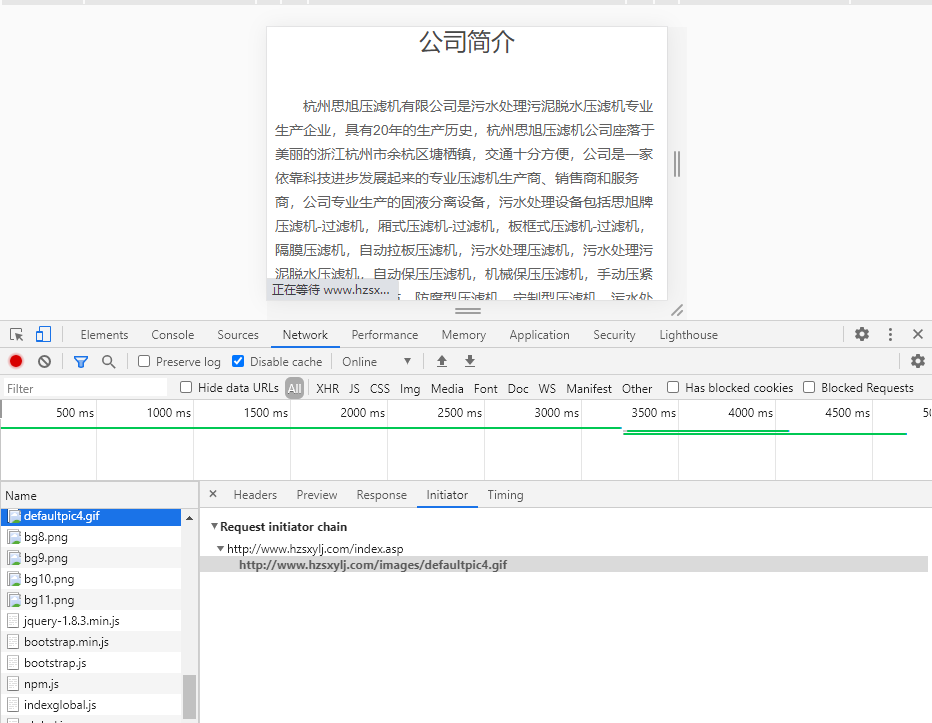Show the Response tab for the request
Screen dimensions: 932x723
tap(382, 495)
